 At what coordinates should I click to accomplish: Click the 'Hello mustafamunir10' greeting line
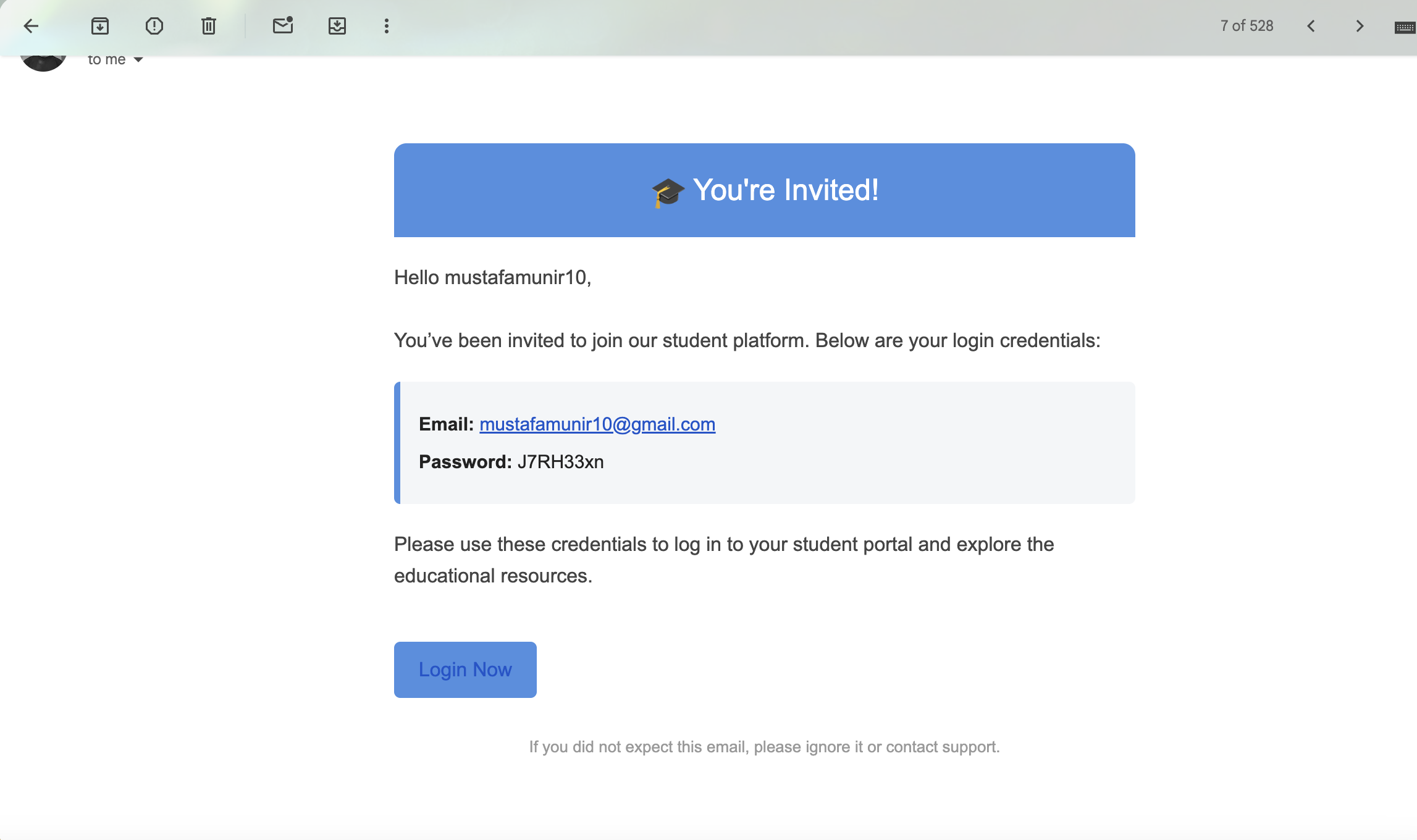[492, 278]
